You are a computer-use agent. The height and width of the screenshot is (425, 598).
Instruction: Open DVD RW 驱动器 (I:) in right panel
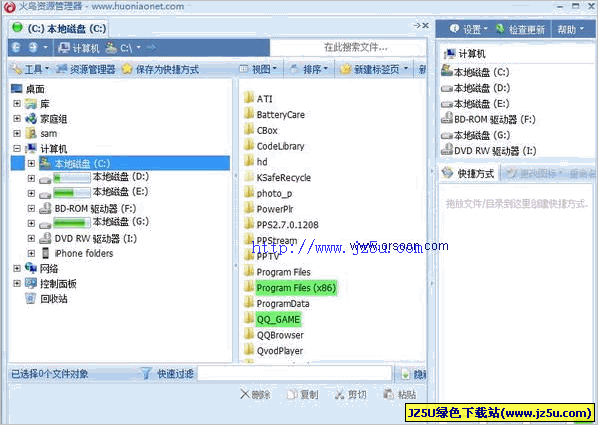489,151
